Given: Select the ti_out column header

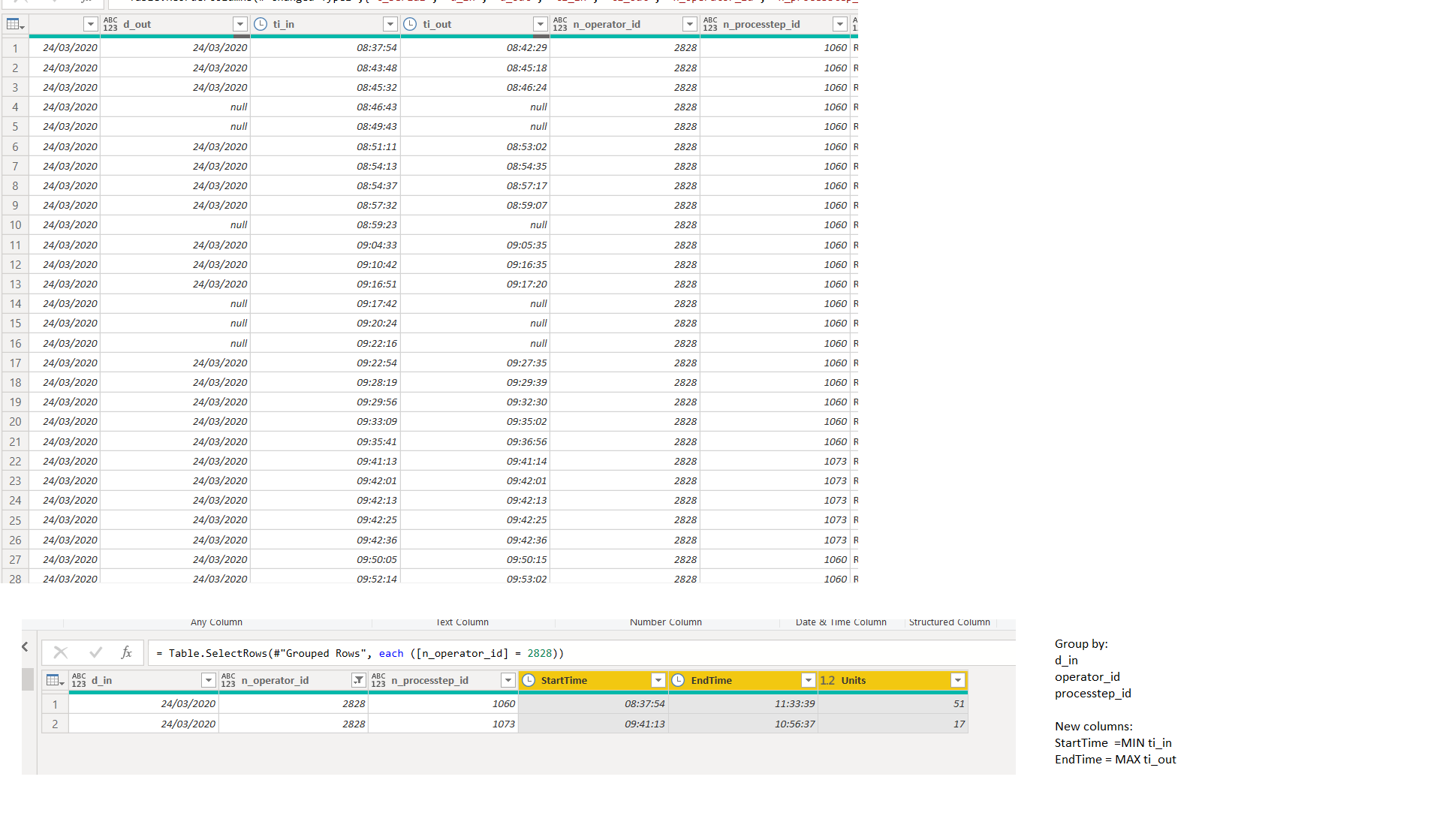Looking at the screenshot, I should coord(475,25).
